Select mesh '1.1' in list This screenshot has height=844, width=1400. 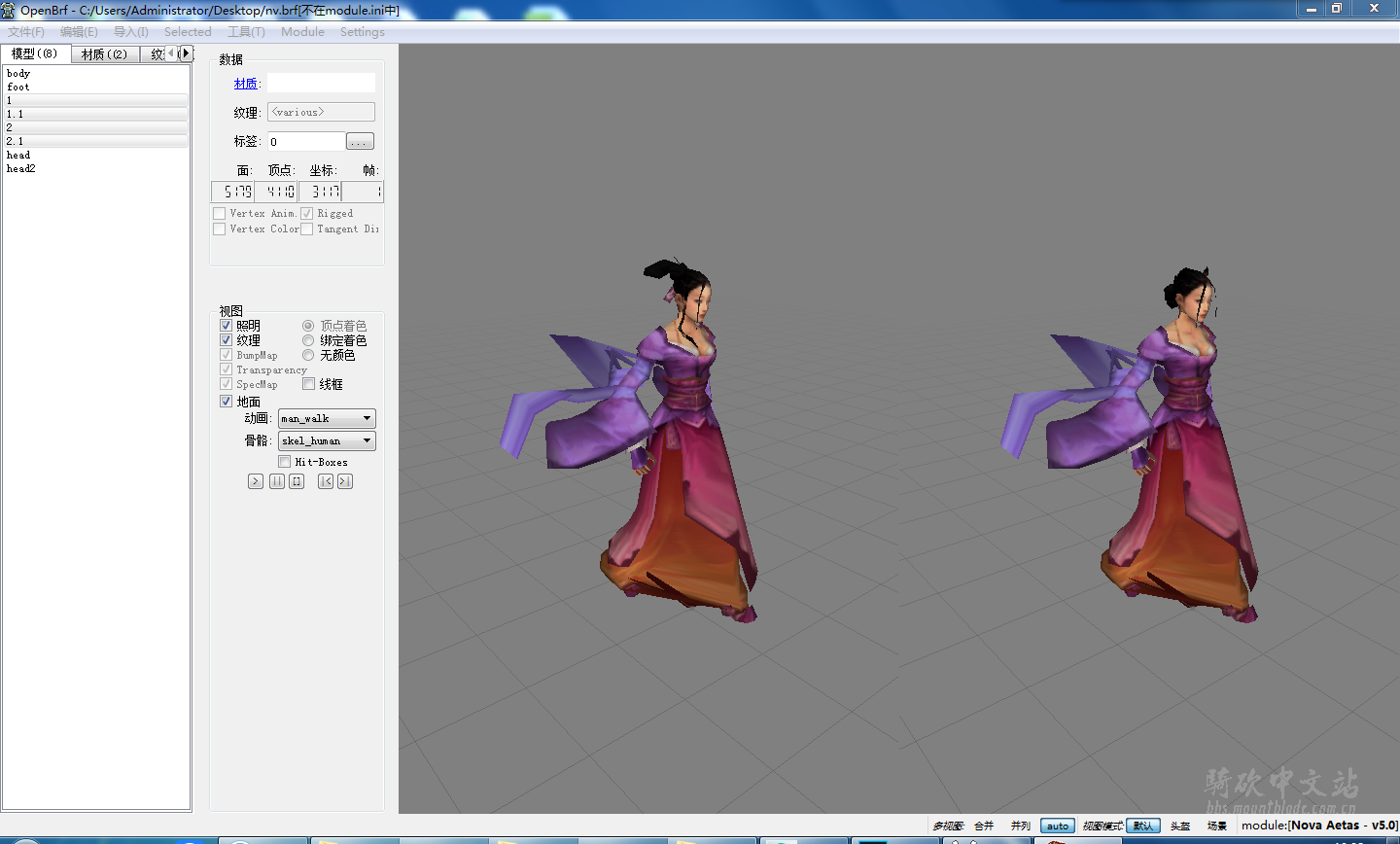click(x=95, y=114)
